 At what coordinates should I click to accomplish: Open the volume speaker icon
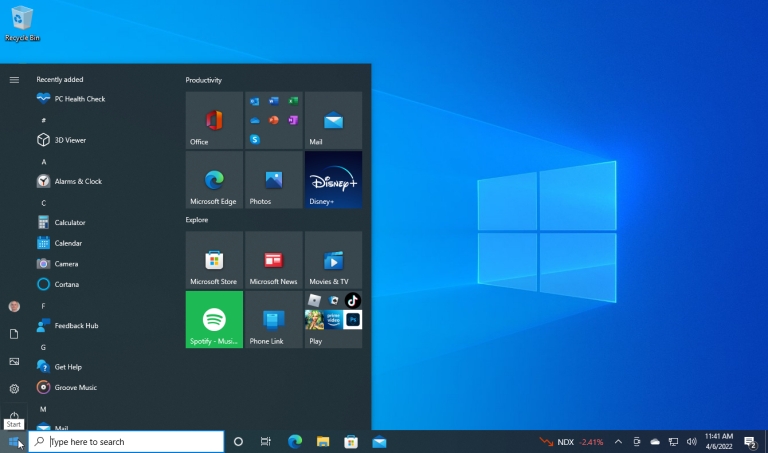(692, 442)
